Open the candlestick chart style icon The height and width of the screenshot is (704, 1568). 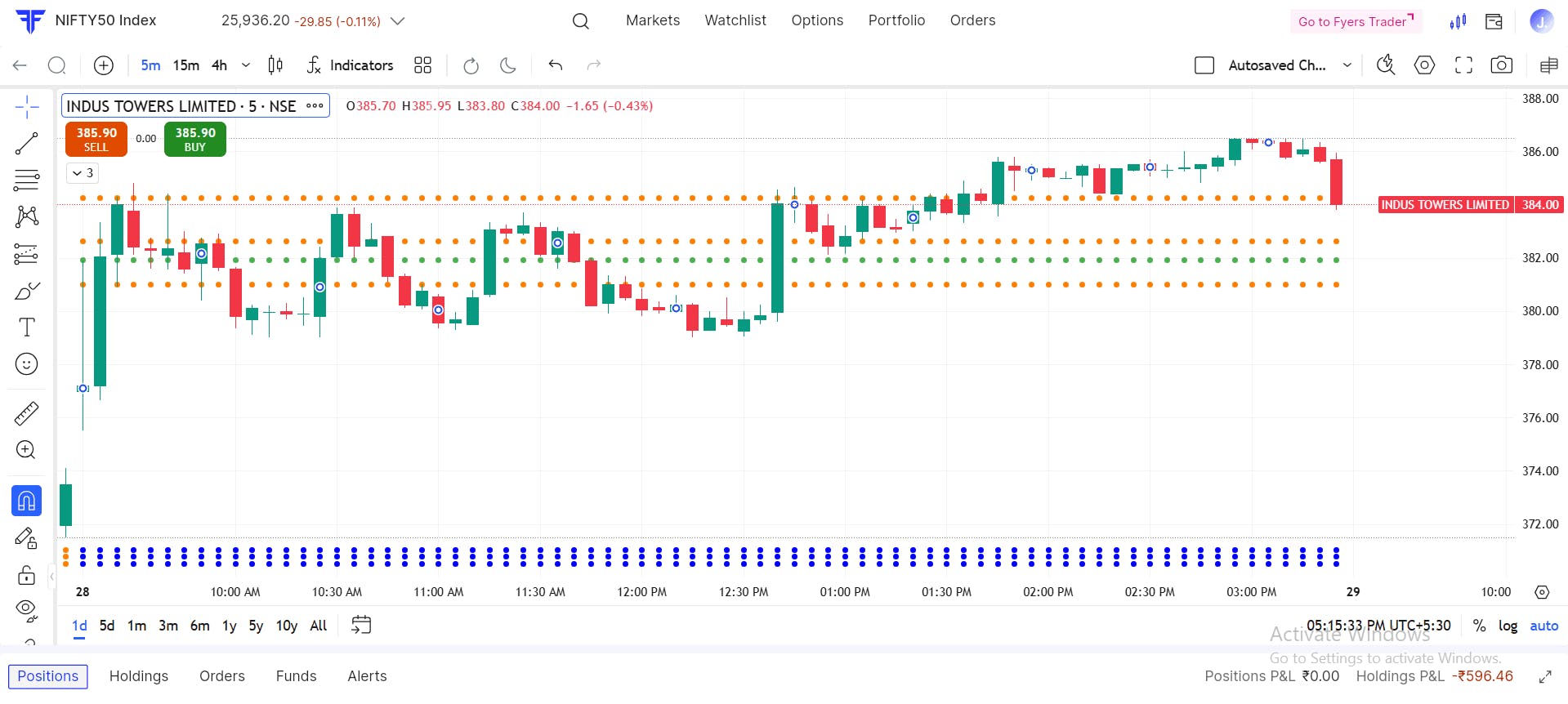pos(275,65)
